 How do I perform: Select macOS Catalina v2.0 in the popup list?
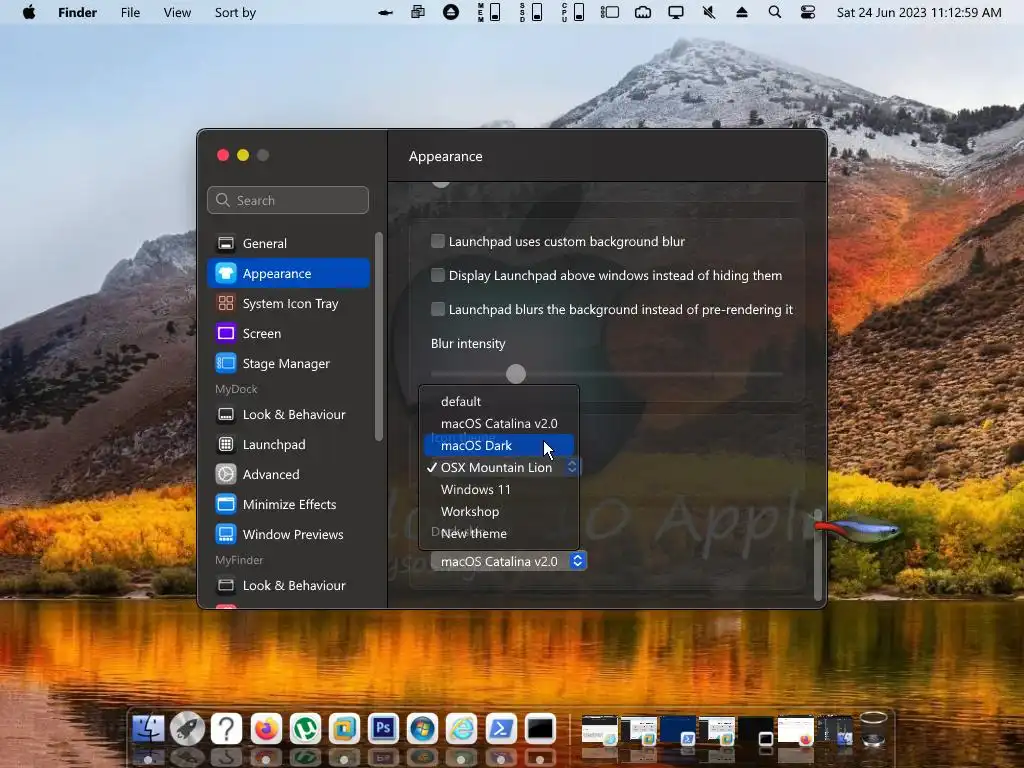point(499,423)
